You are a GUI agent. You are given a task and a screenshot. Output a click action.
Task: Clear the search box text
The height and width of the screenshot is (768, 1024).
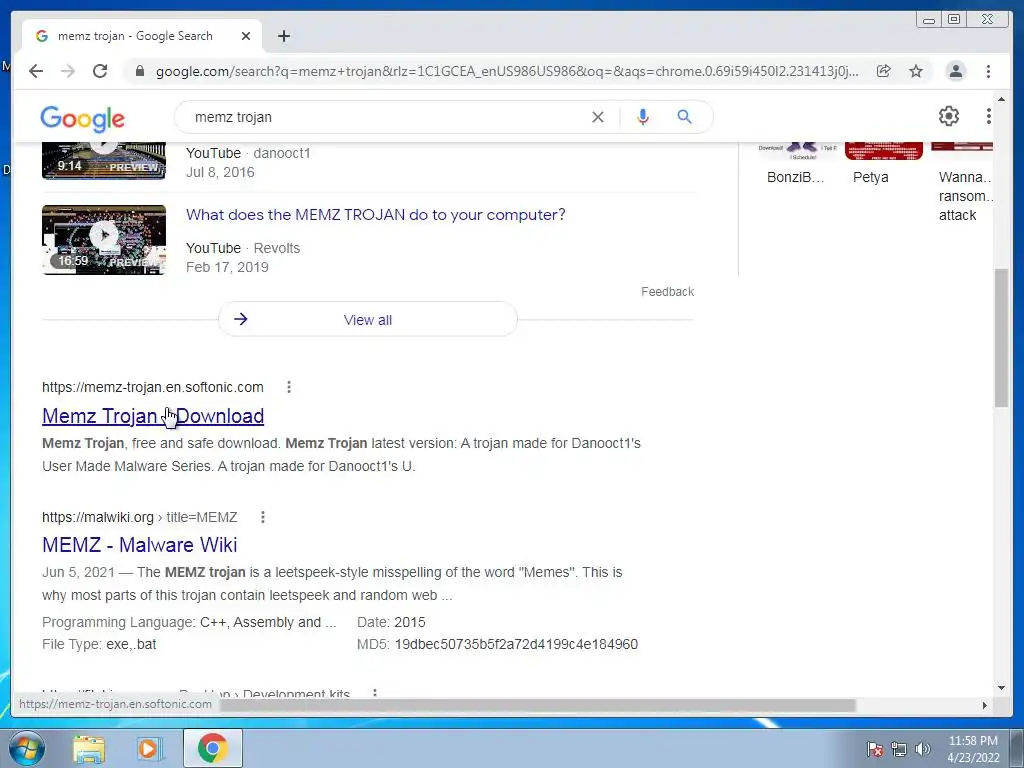[x=598, y=117]
